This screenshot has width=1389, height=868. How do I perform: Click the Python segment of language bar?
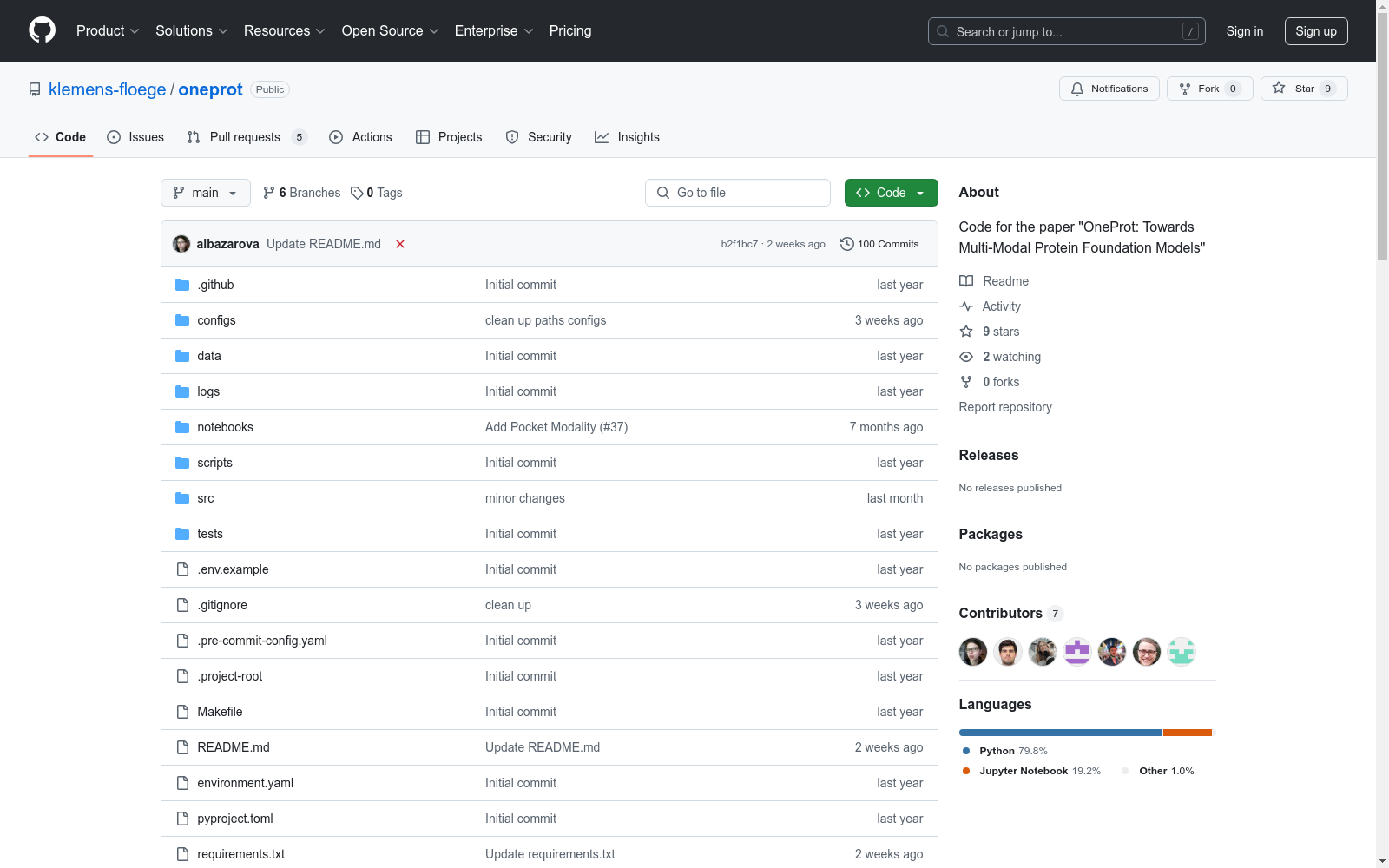(1060, 733)
